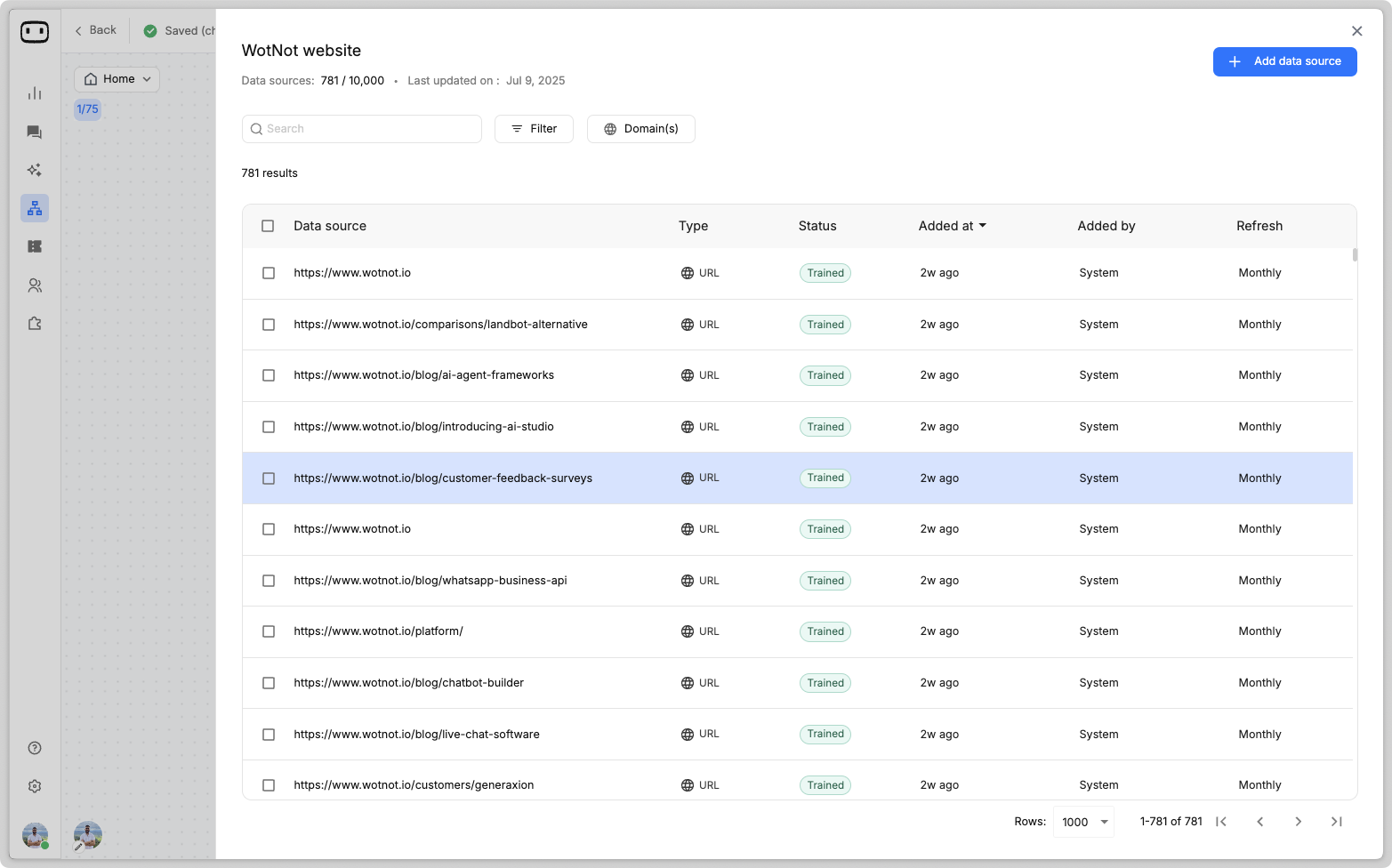Click into the Search input field
1392x868 pixels.
tap(362, 129)
